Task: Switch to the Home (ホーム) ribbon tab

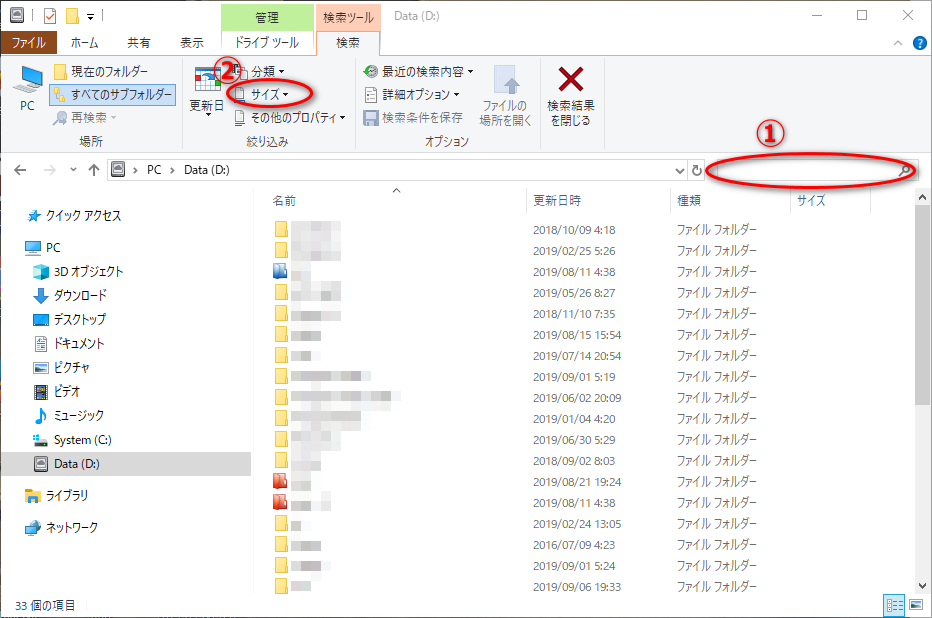Action: [x=85, y=43]
